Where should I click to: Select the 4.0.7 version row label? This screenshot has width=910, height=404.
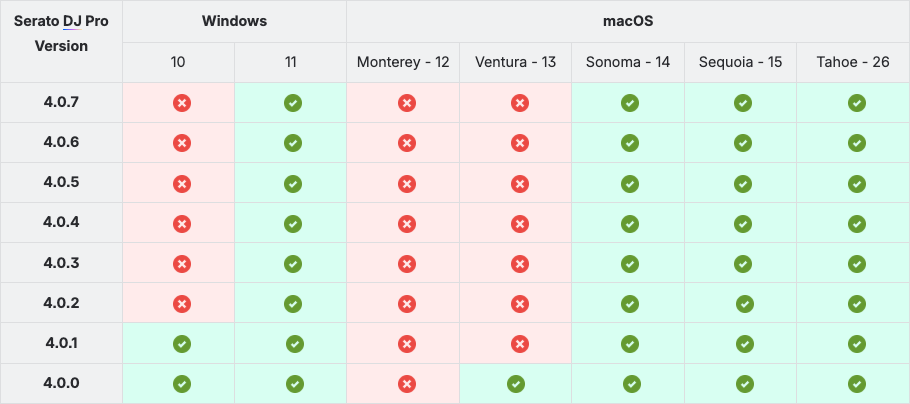61,102
